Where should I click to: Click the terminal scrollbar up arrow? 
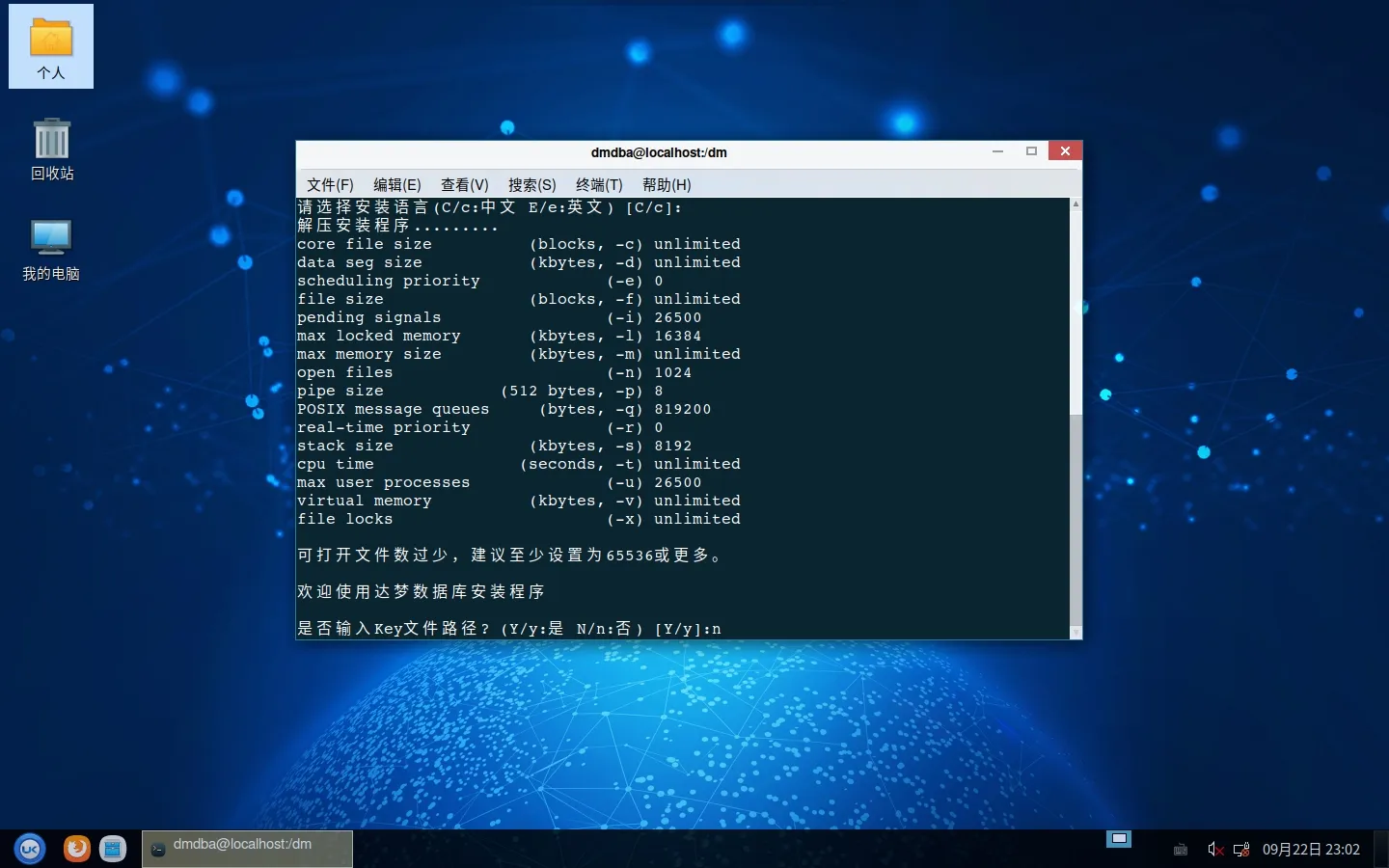(x=1076, y=204)
